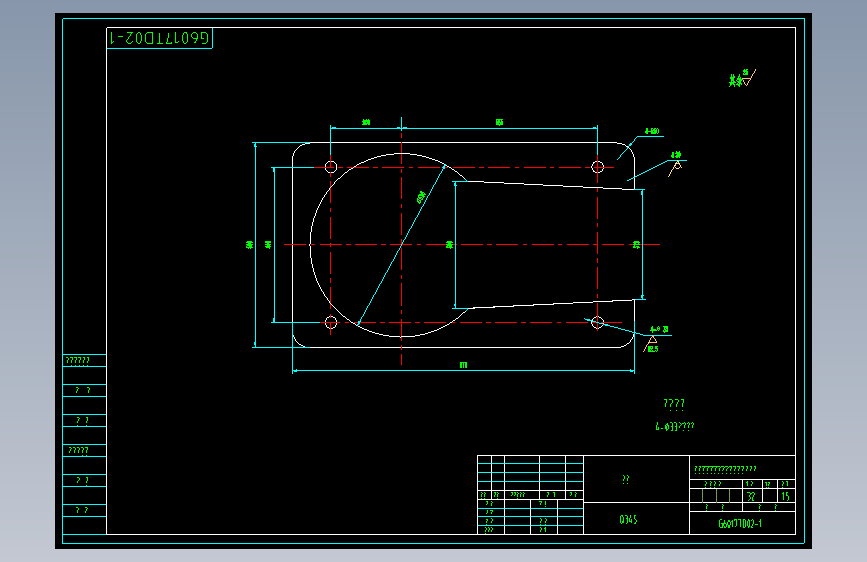Click the 4-R corner radius leader label
Screen dimensions: 867x562
point(652,132)
